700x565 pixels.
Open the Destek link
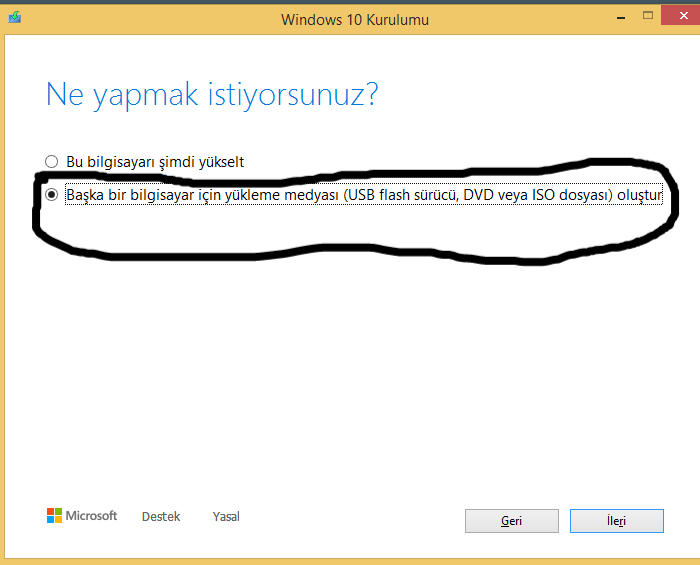pos(161,516)
